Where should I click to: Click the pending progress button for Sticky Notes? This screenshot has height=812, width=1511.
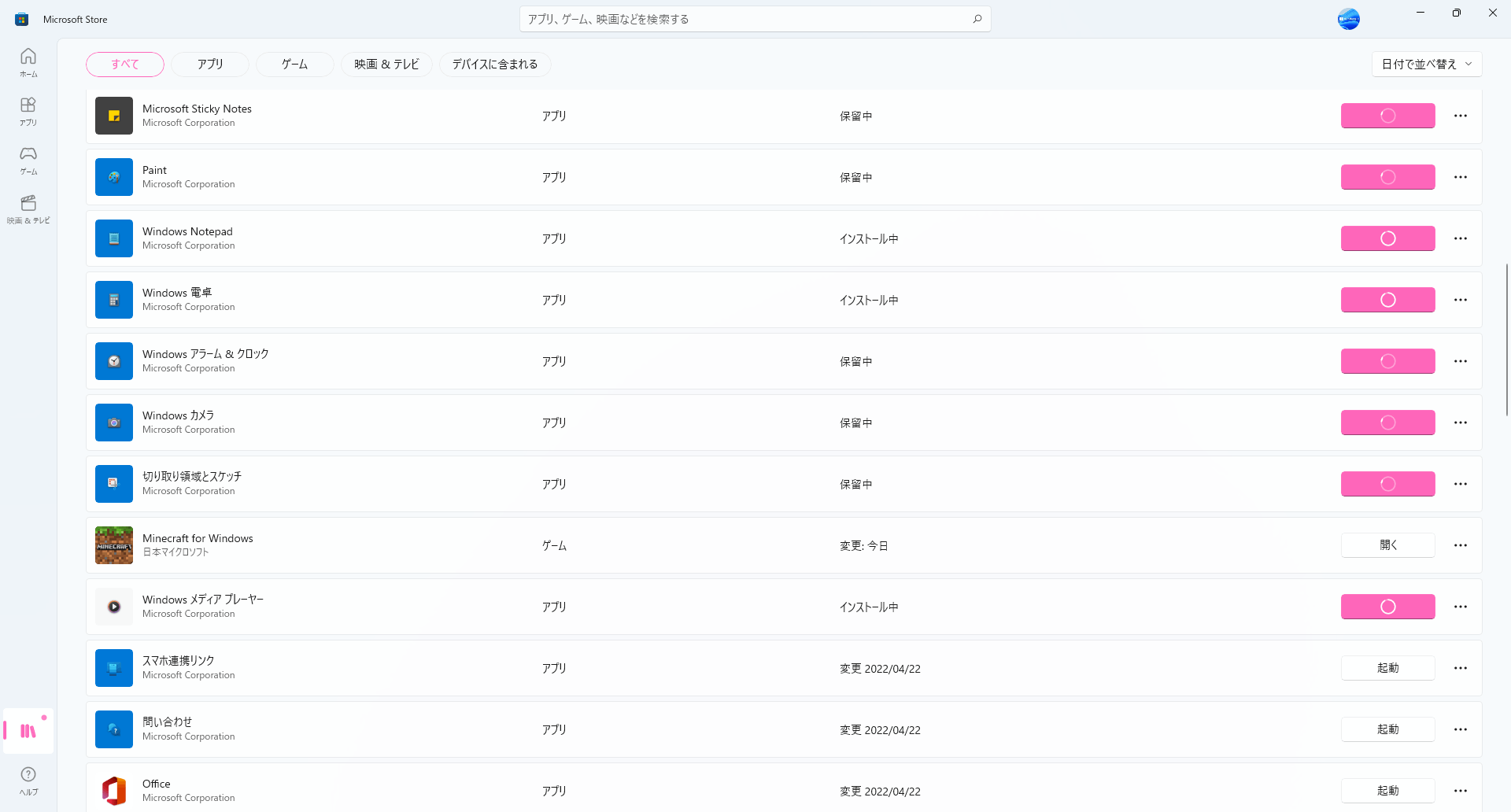coord(1388,116)
